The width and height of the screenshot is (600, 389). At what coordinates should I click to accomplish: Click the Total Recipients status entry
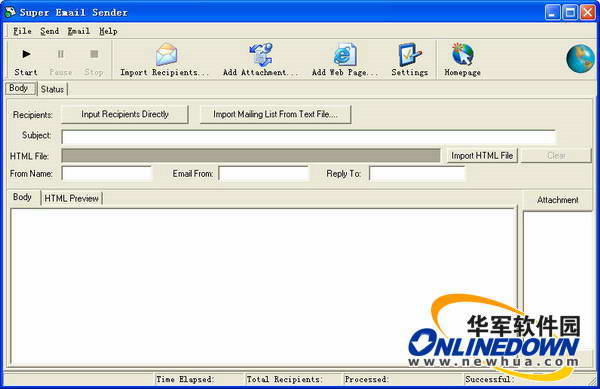click(285, 379)
